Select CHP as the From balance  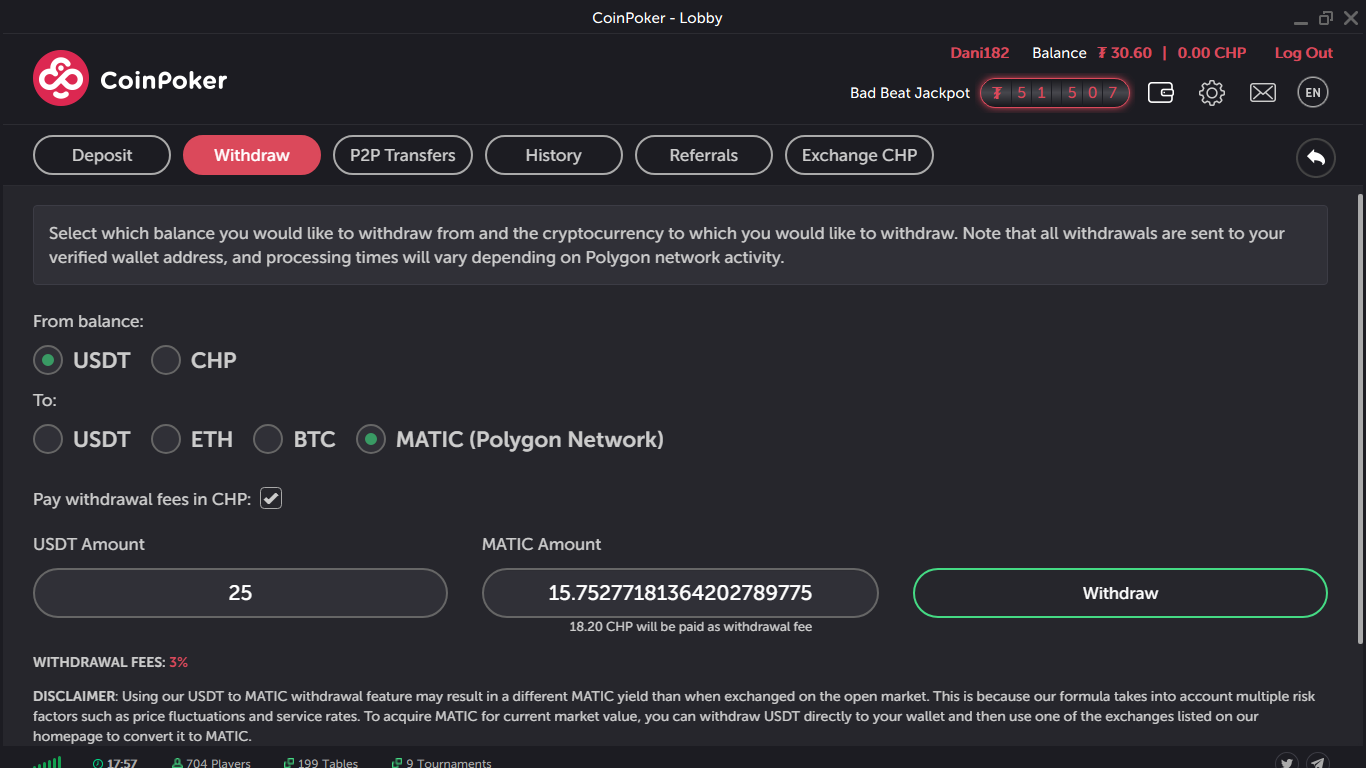(166, 360)
